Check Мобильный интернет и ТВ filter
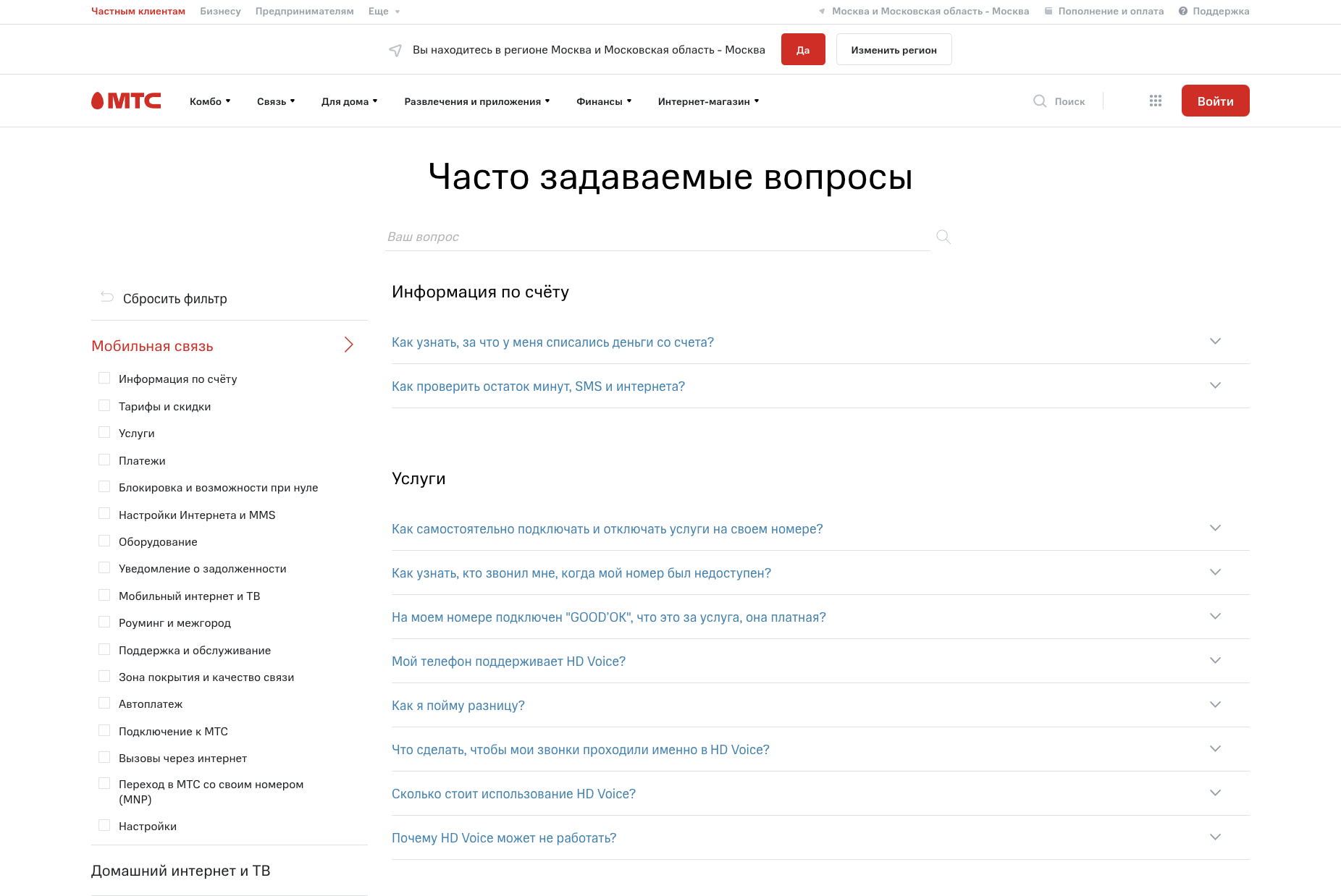The height and width of the screenshot is (896, 1341). pyautogui.click(x=104, y=595)
